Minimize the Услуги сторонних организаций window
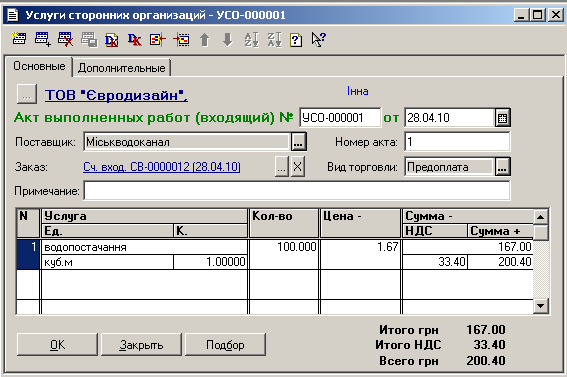 [522, 15]
